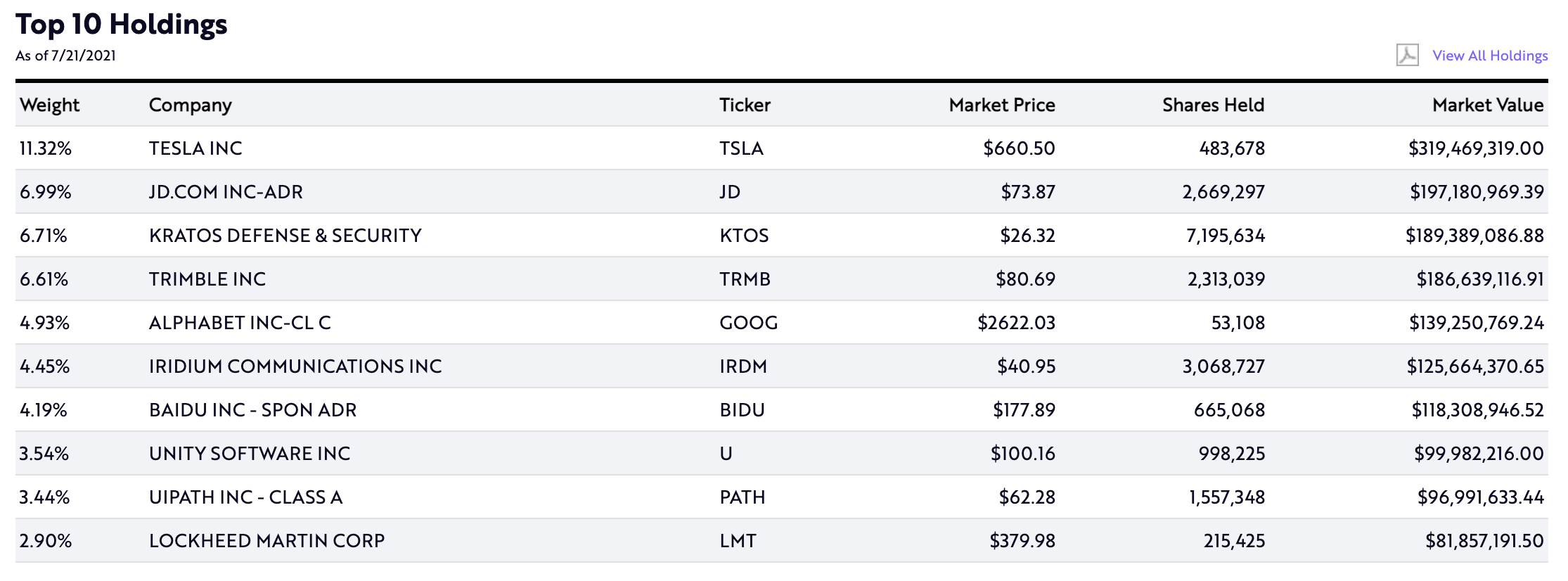Select KRATOS DEFENSE & SECURITY entry
This screenshot has width=1568, height=581.
pyautogui.click(x=285, y=236)
